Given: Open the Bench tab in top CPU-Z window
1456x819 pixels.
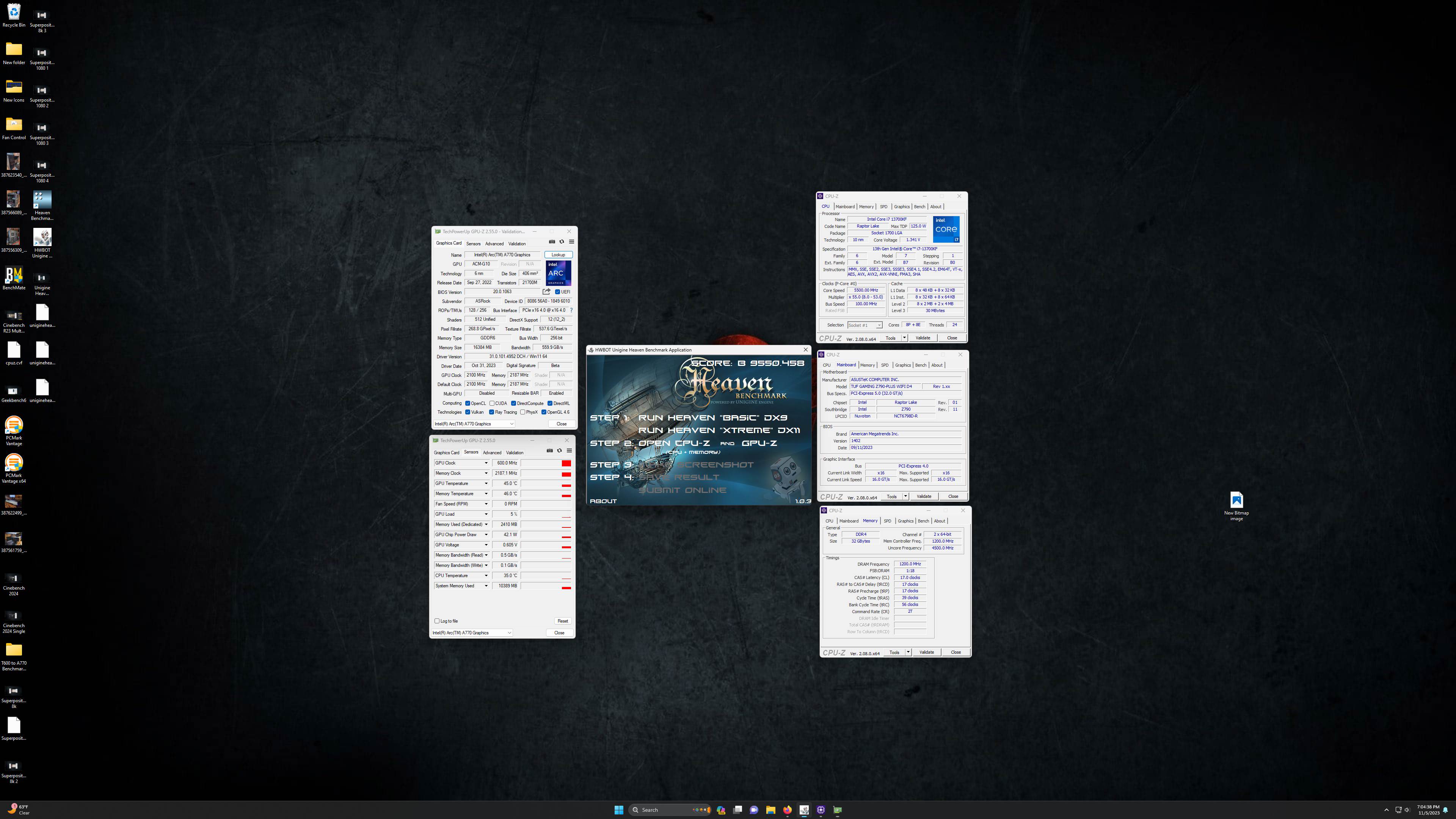Looking at the screenshot, I should point(919,207).
